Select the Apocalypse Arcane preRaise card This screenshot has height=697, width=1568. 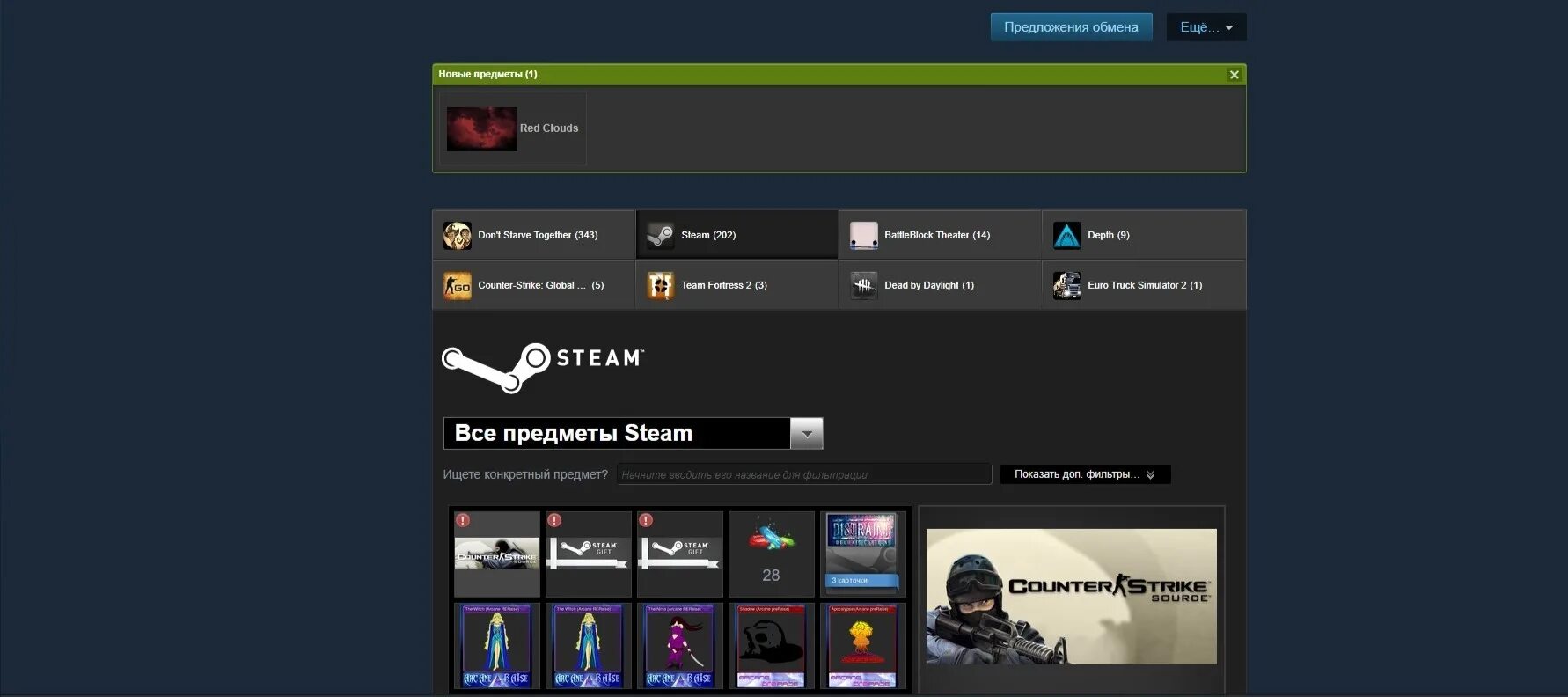[862, 646]
